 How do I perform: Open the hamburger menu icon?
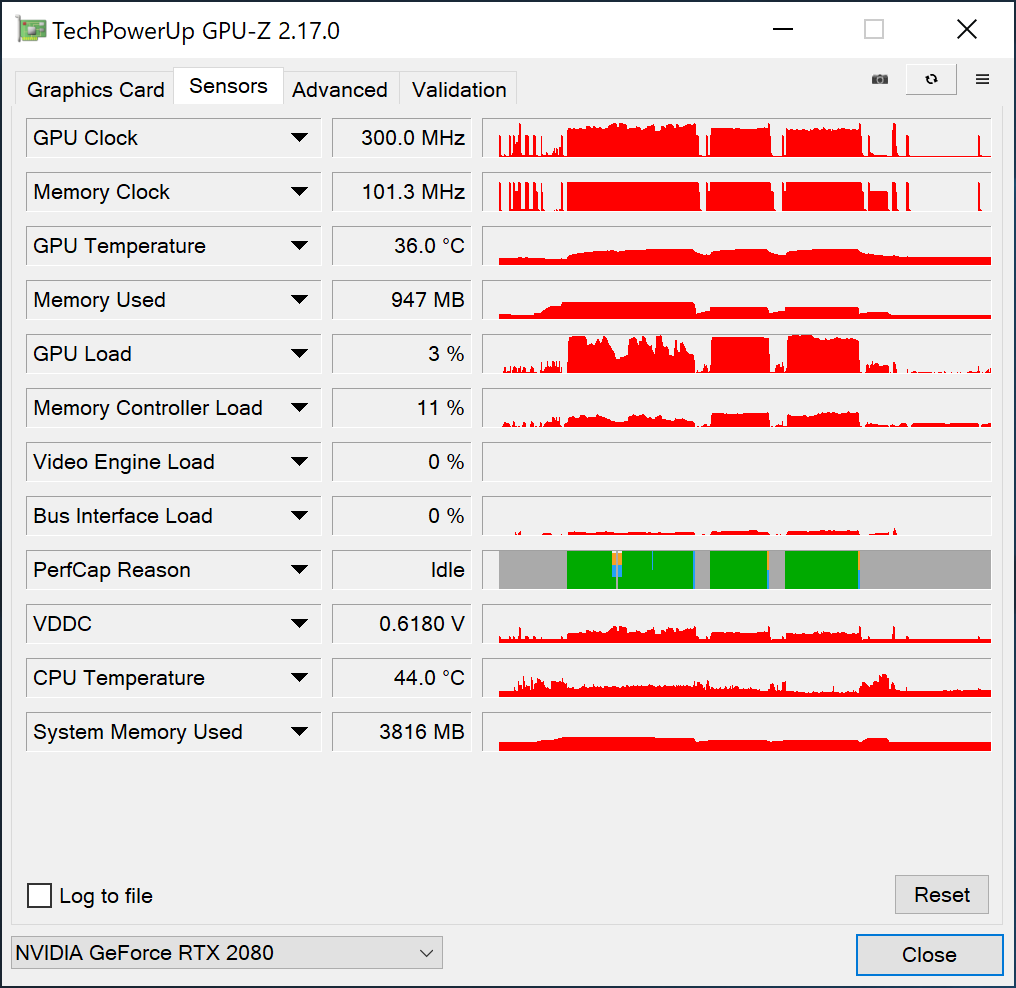point(982,79)
